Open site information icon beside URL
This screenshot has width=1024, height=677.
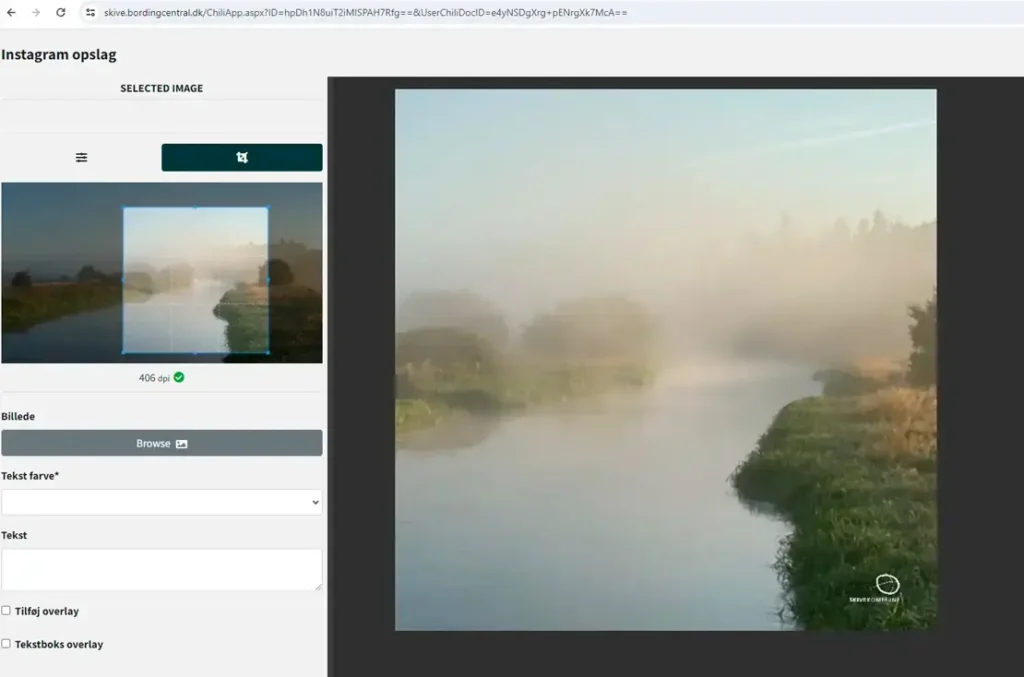tap(89, 13)
